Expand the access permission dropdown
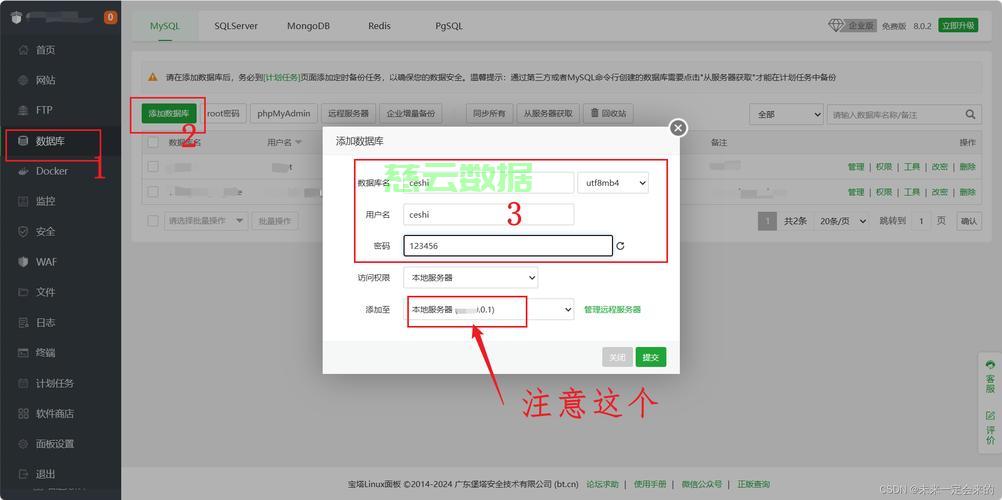1002x500 pixels. coord(470,278)
